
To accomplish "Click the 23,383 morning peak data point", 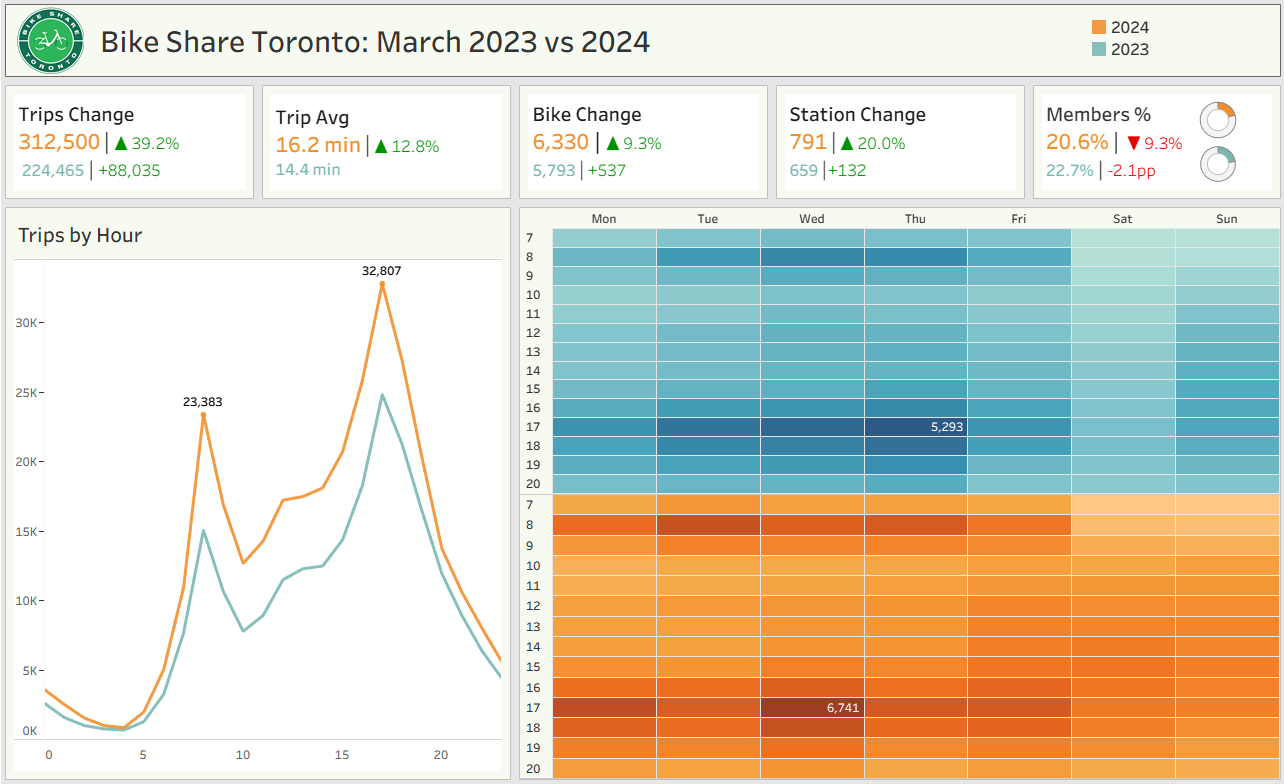I will (203, 415).
